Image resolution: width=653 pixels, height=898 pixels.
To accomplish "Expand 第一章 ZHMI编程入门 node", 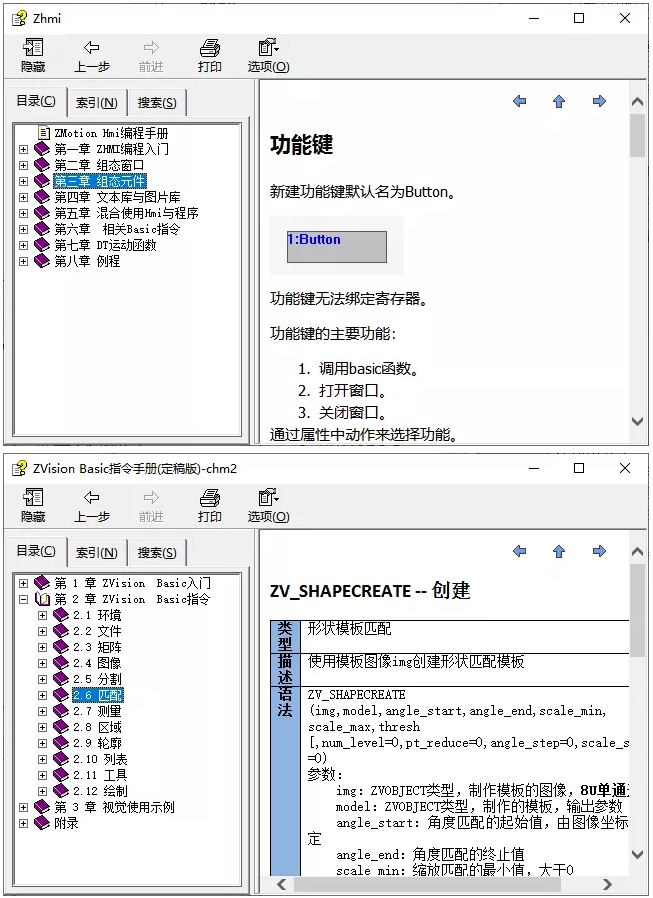I will (x=23, y=149).
